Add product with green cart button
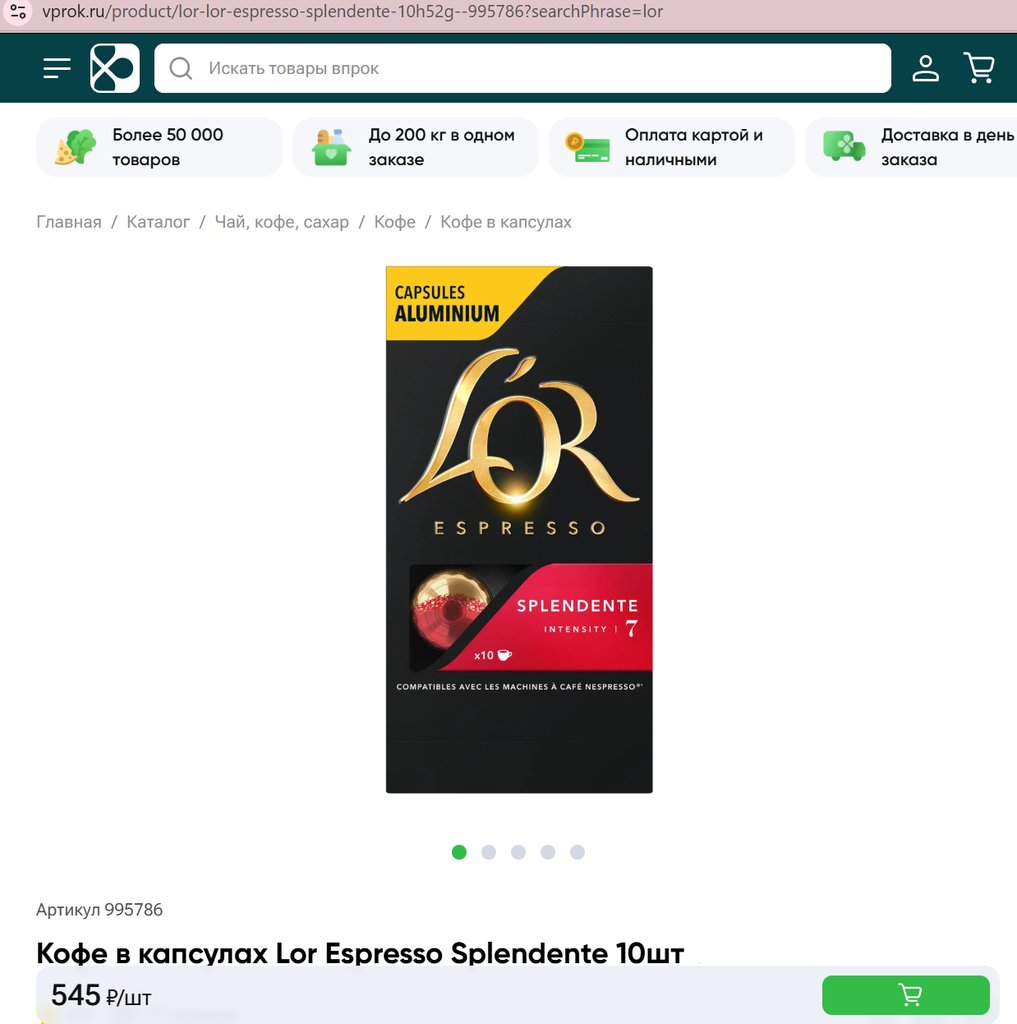The height and width of the screenshot is (1024, 1017). (x=905, y=995)
